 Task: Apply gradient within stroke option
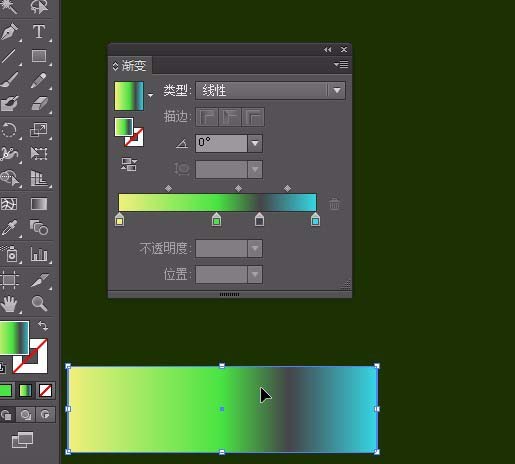click(x=207, y=117)
